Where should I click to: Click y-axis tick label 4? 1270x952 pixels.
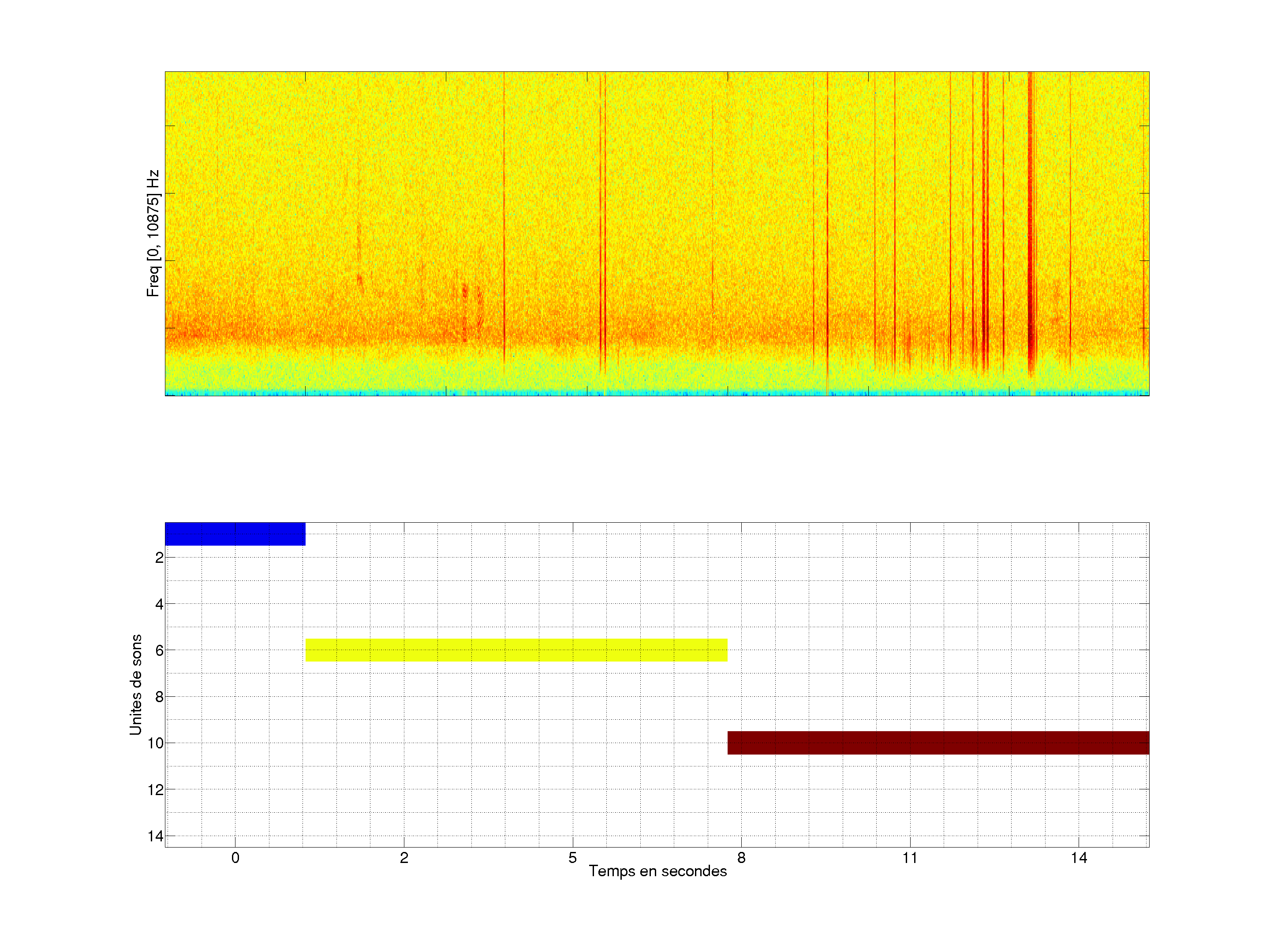(159, 604)
